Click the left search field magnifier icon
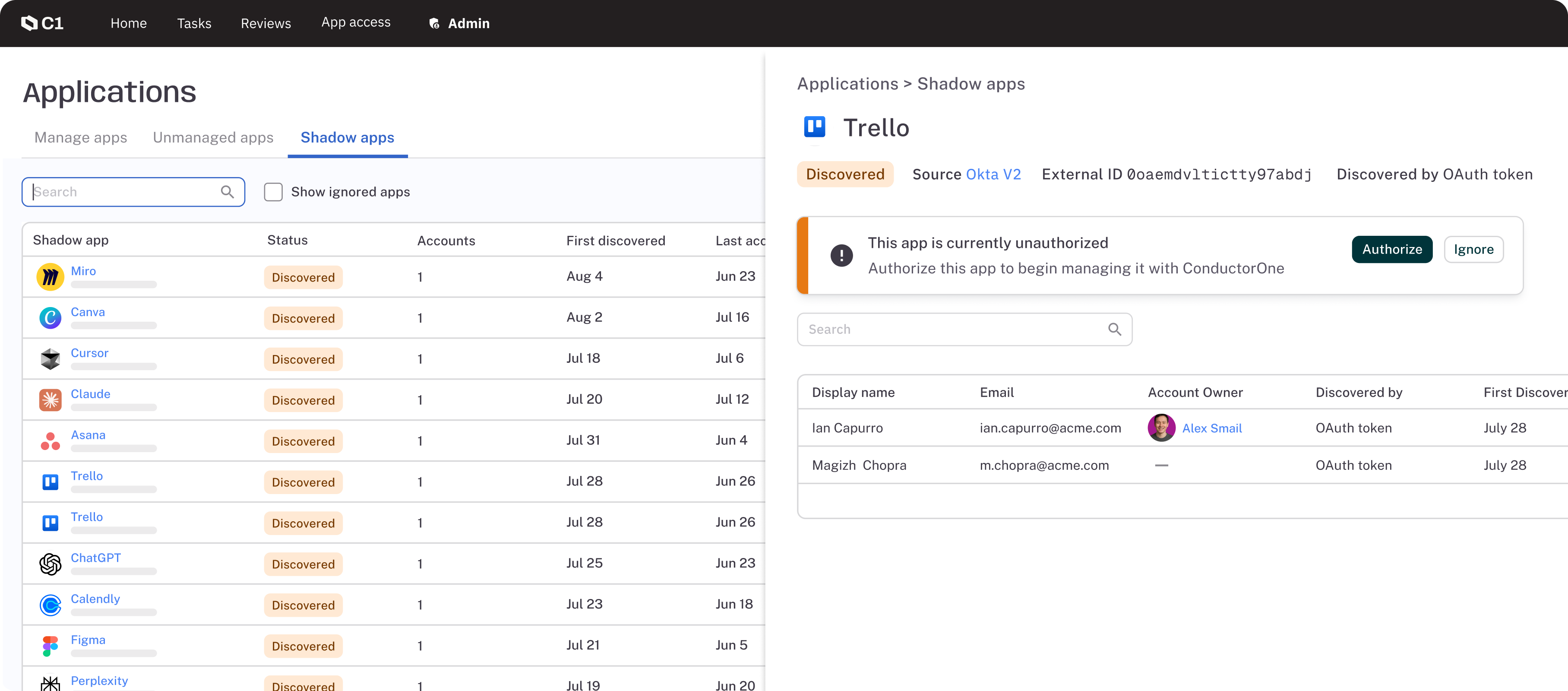The width and height of the screenshot is (1568, 691). 227,192
